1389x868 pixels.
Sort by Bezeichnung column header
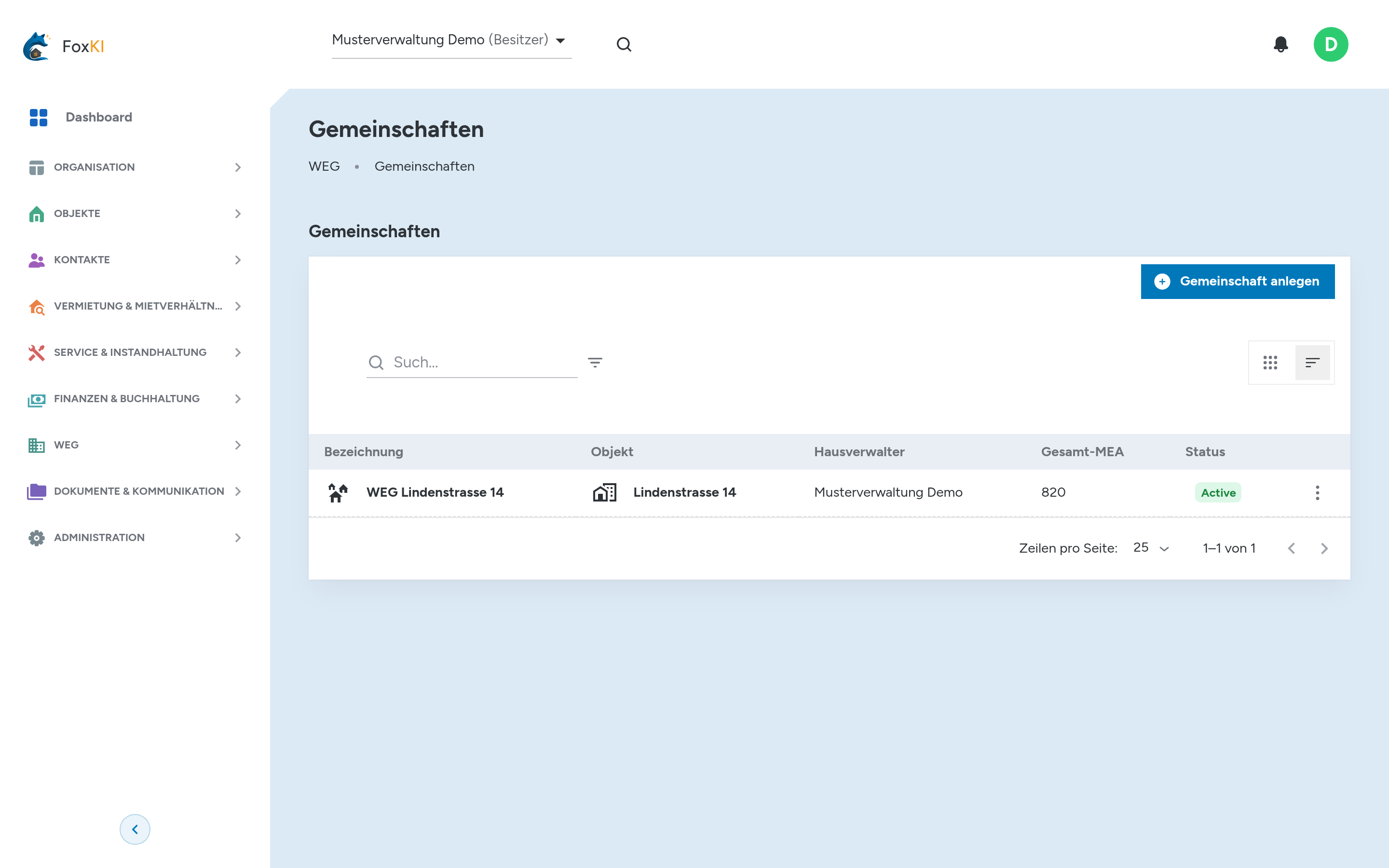point(363,452)
